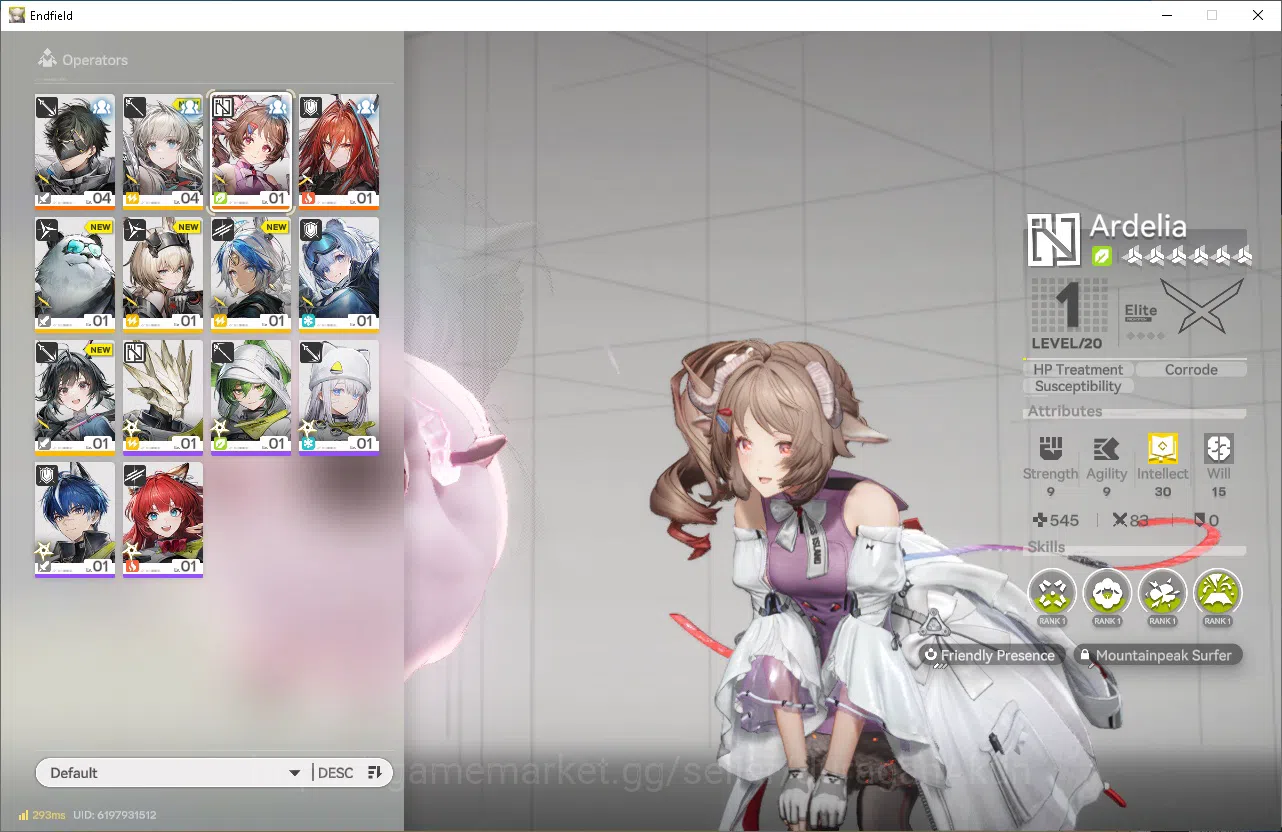Screen dimensions: 1282x832
Task: Click the green leaf element icon under Ardelia
Action: tap(1102, 256)
